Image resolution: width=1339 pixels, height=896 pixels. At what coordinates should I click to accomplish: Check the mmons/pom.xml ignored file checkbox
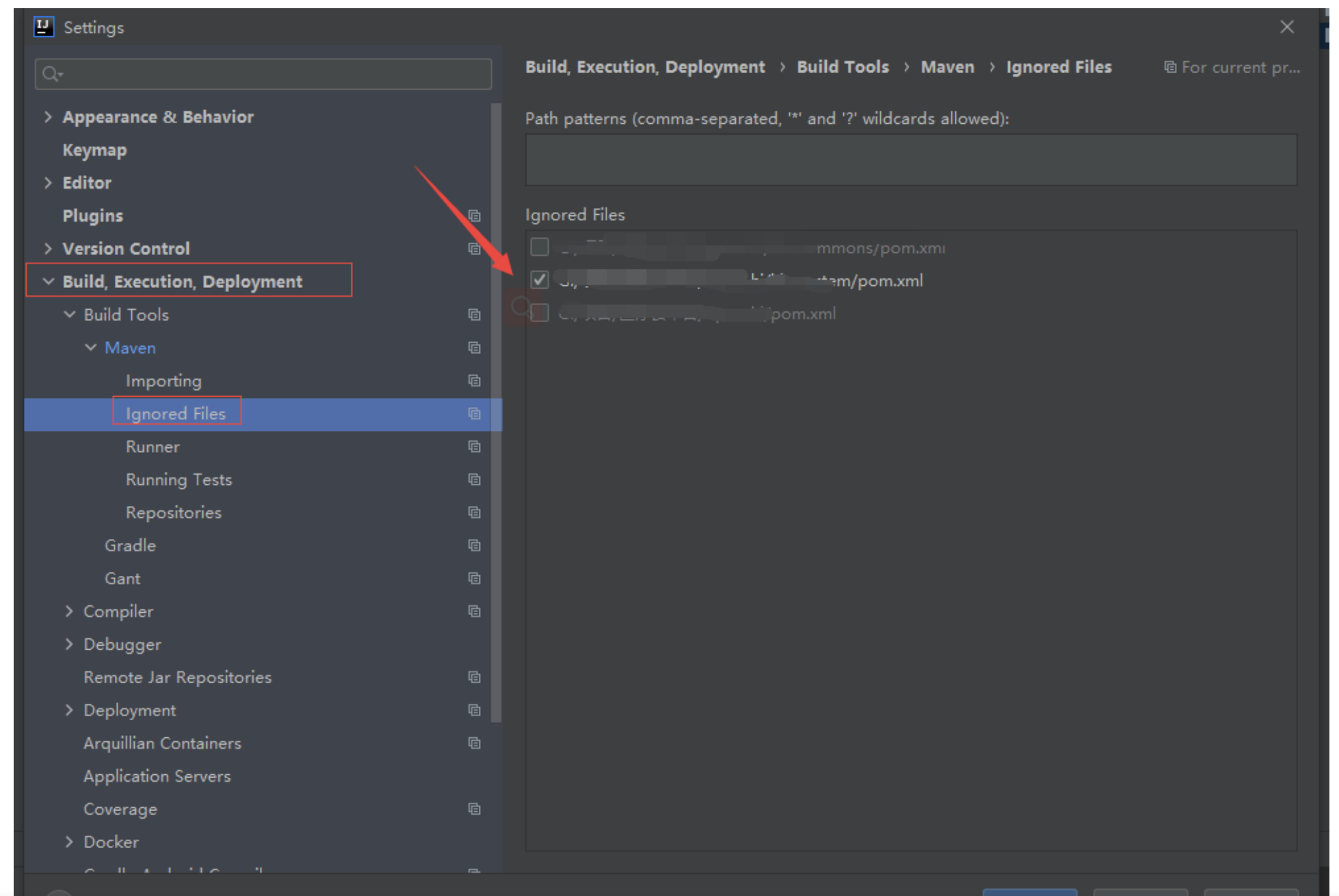(x=540, y=247)
